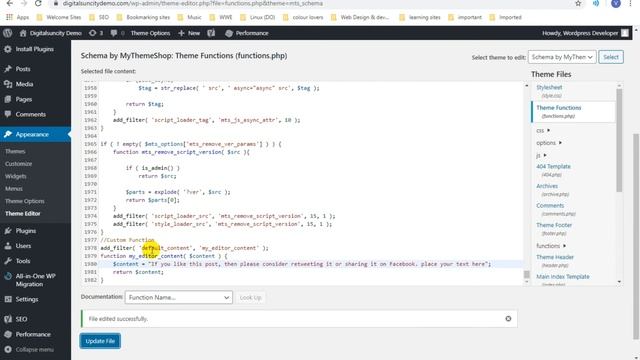Expand the functions folder

(x=551, y=246)
